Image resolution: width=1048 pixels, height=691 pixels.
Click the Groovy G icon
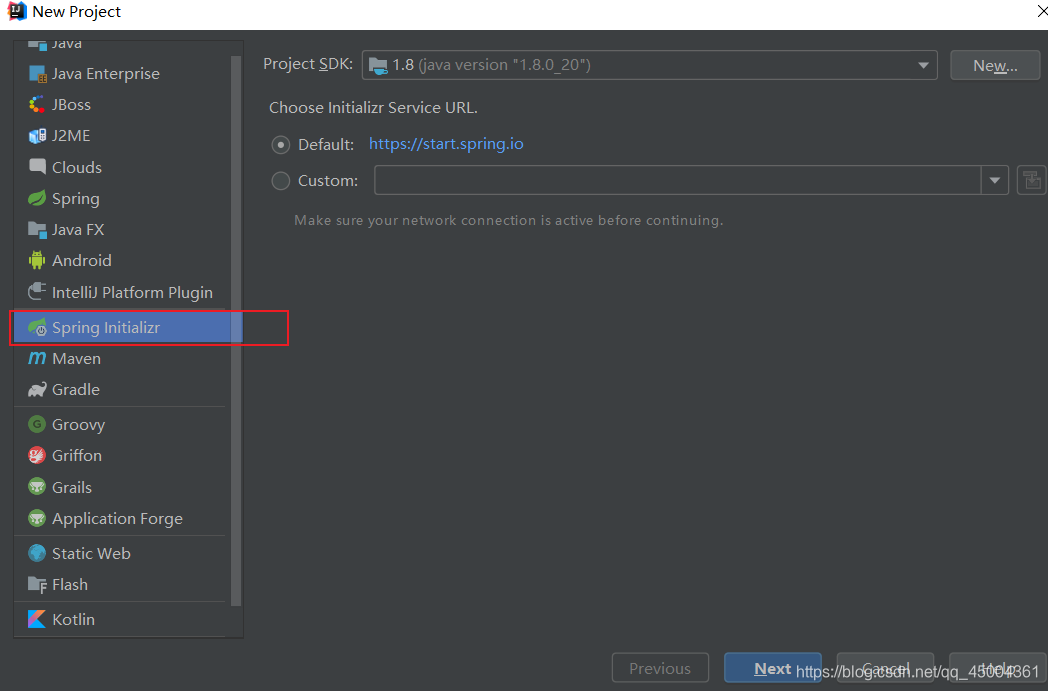click(37, 424)
